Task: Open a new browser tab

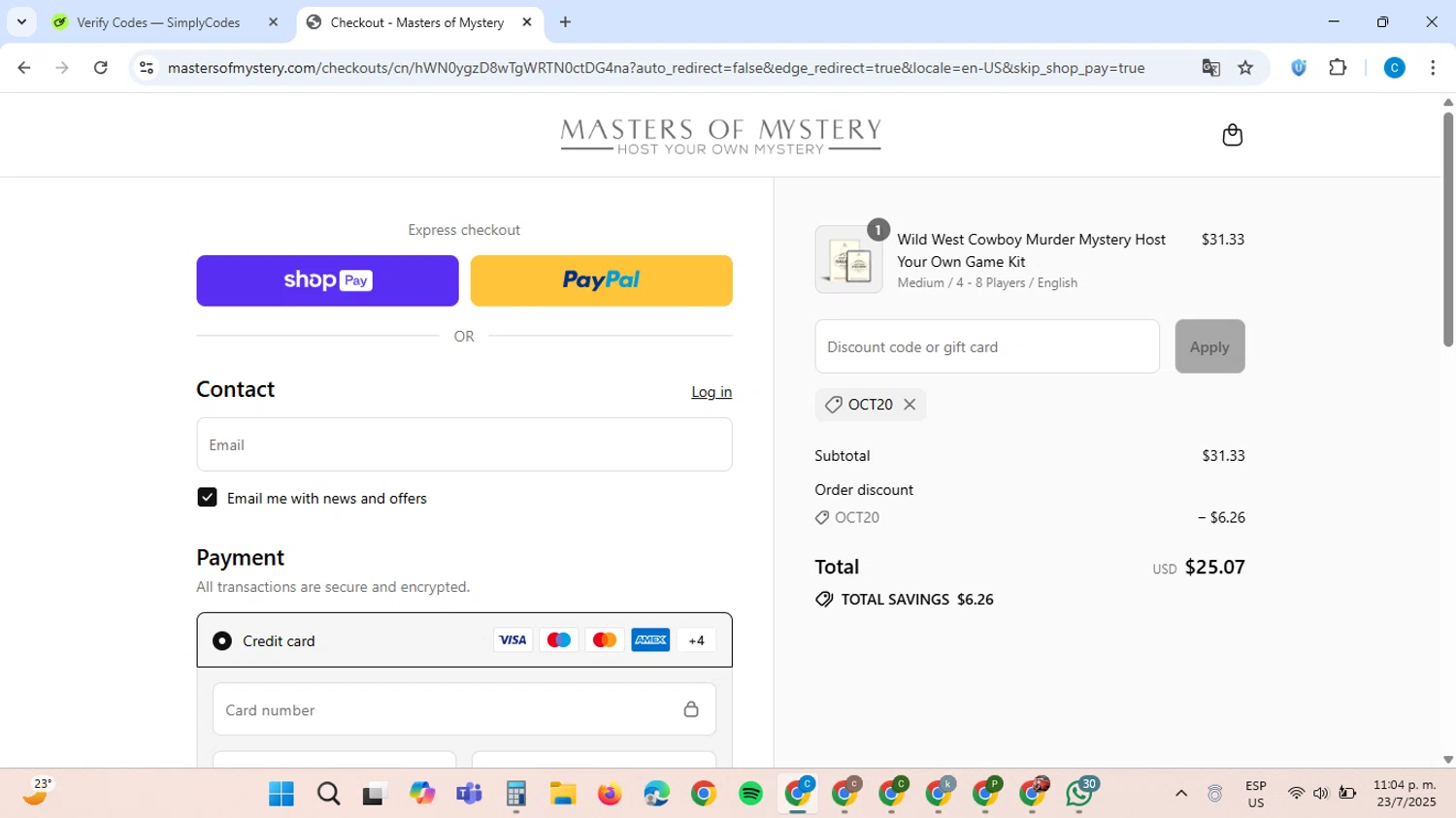Action: (565, 22)
